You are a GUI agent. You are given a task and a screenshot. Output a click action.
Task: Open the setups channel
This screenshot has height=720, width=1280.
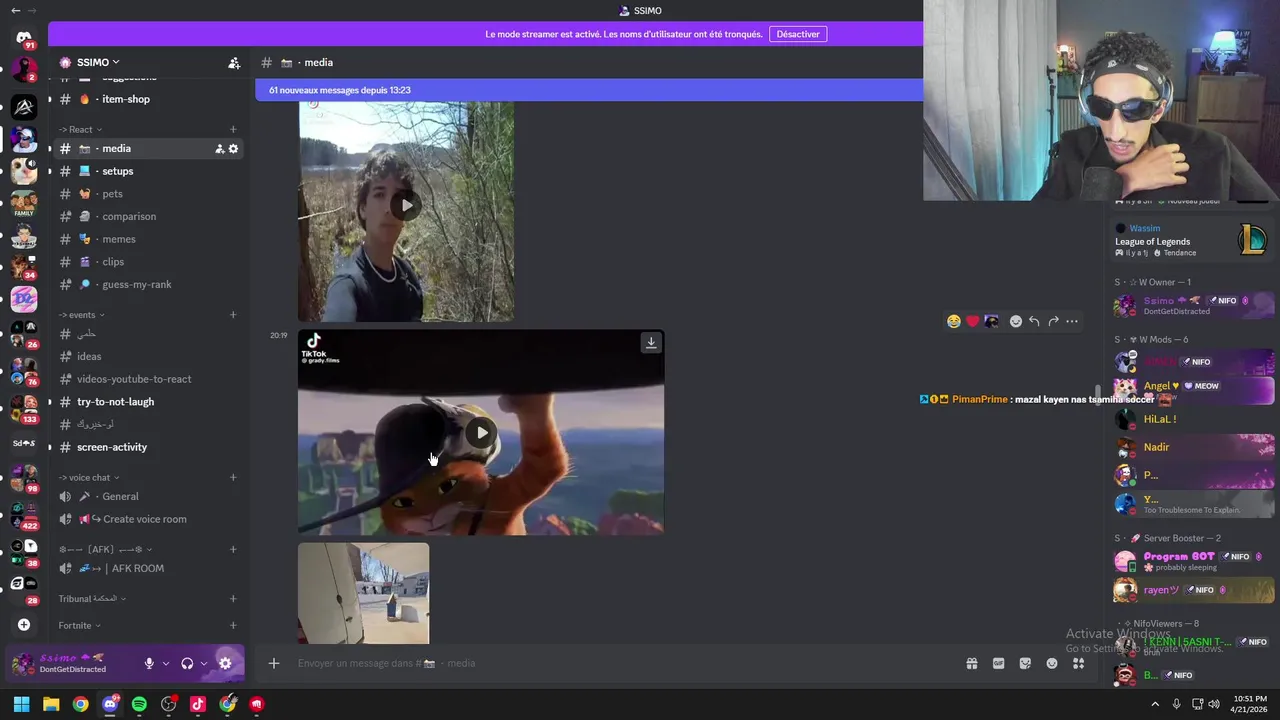click(x=148, y=171)
